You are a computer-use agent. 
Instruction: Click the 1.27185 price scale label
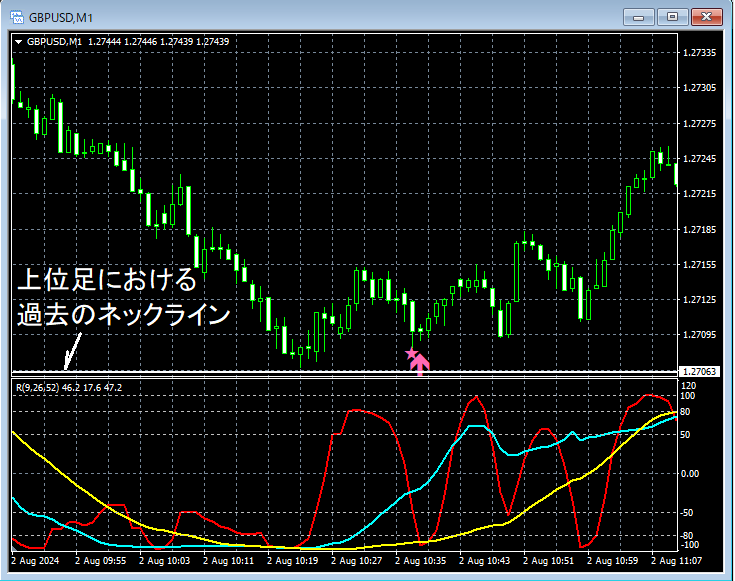(700, 230)
